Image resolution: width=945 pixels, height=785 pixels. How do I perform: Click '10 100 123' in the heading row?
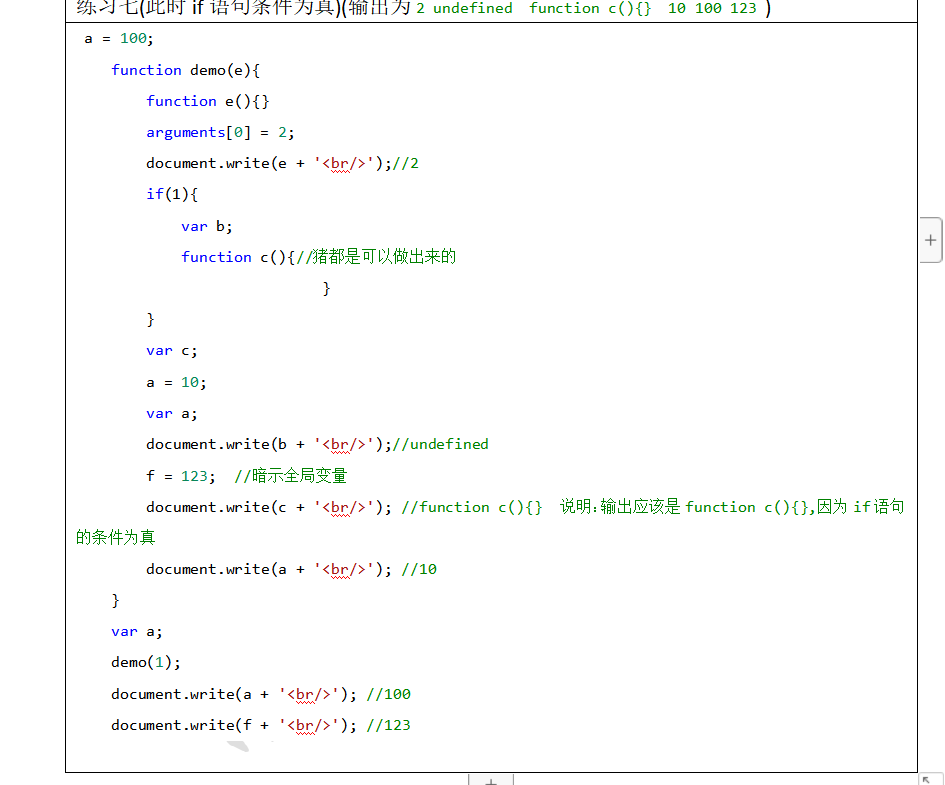(x=712, y=8)
